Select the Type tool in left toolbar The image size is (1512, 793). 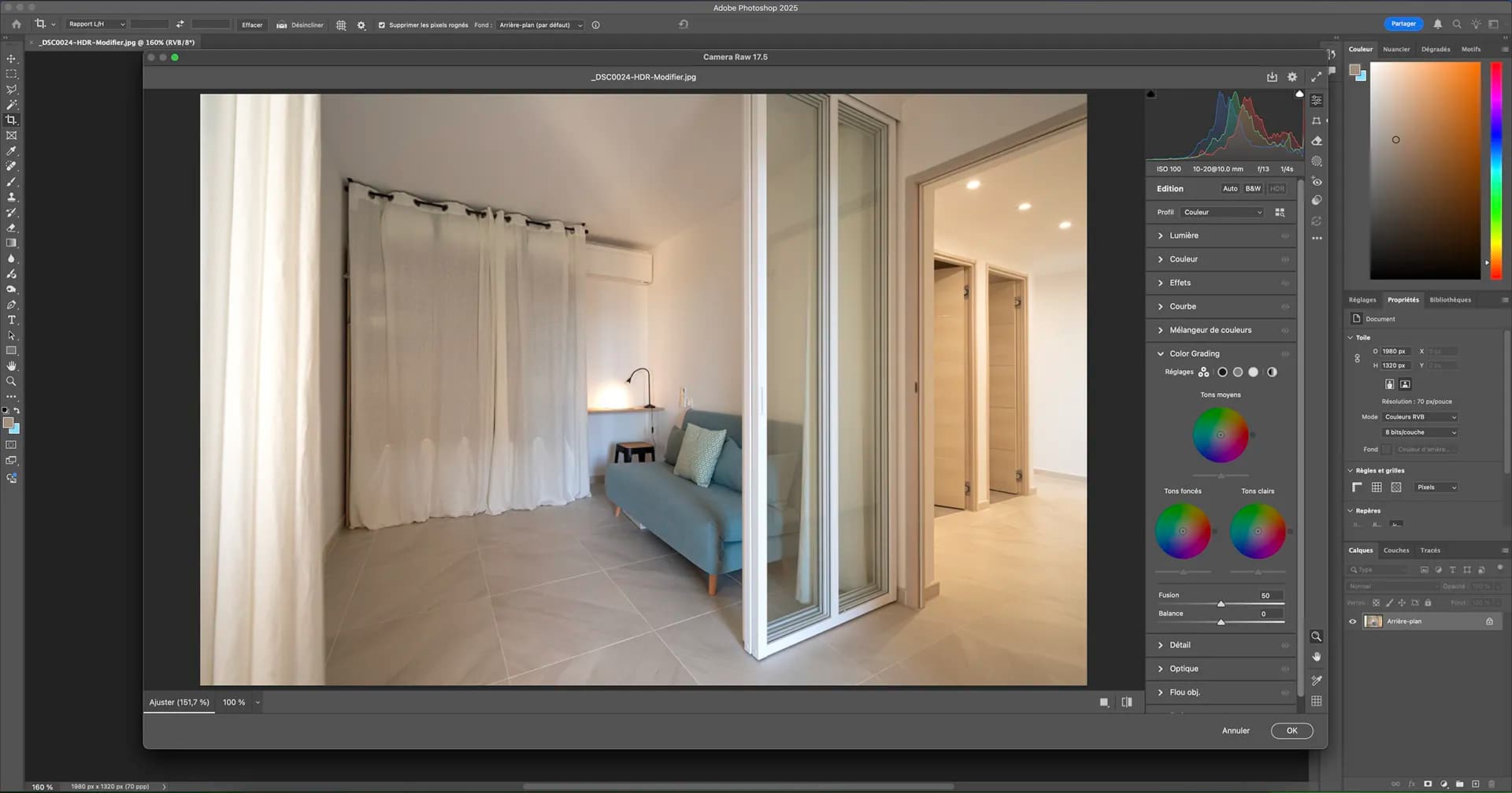pos(11,320)
